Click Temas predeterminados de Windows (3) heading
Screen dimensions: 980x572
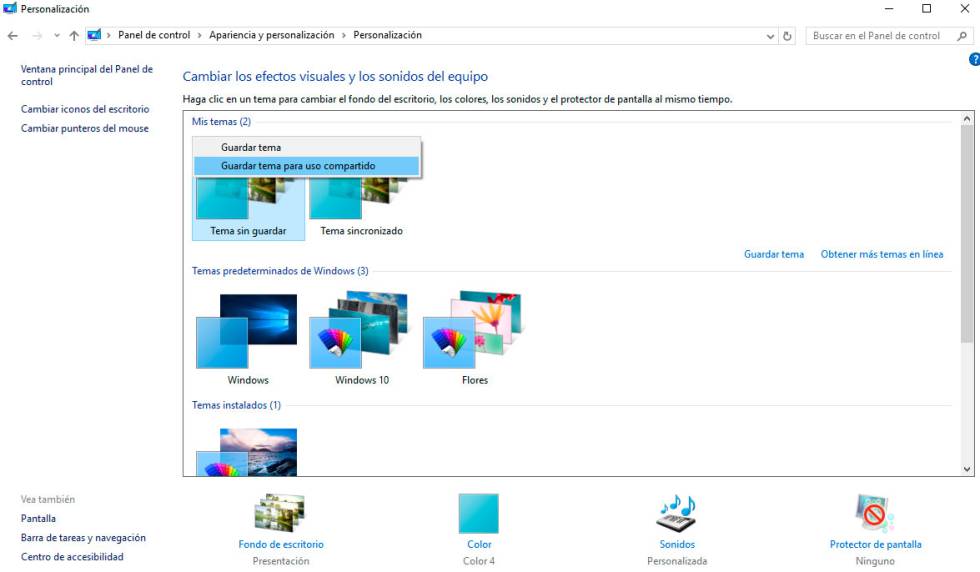point(280,271)
